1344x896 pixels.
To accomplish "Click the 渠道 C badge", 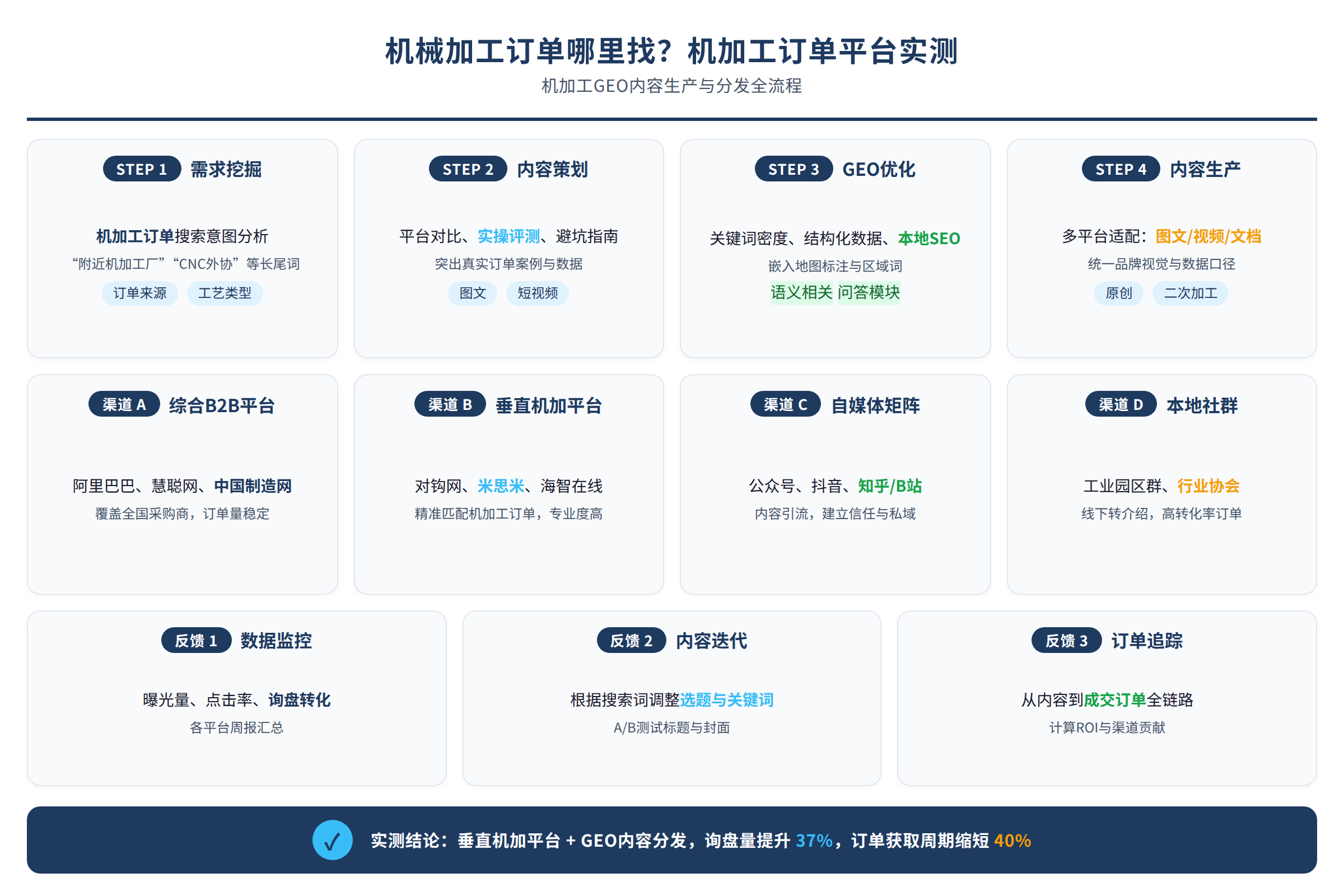I will pyautogui.click(x=786, y=404).
